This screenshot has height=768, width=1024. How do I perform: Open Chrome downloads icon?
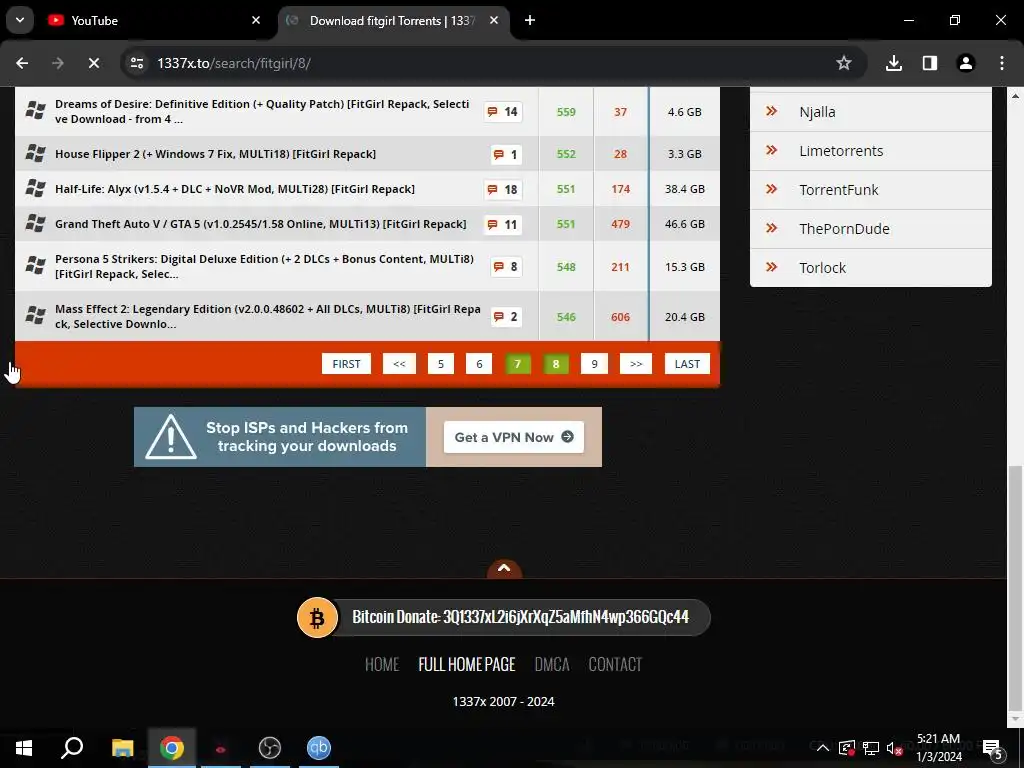pyautogui.click(x=894, y=63)
